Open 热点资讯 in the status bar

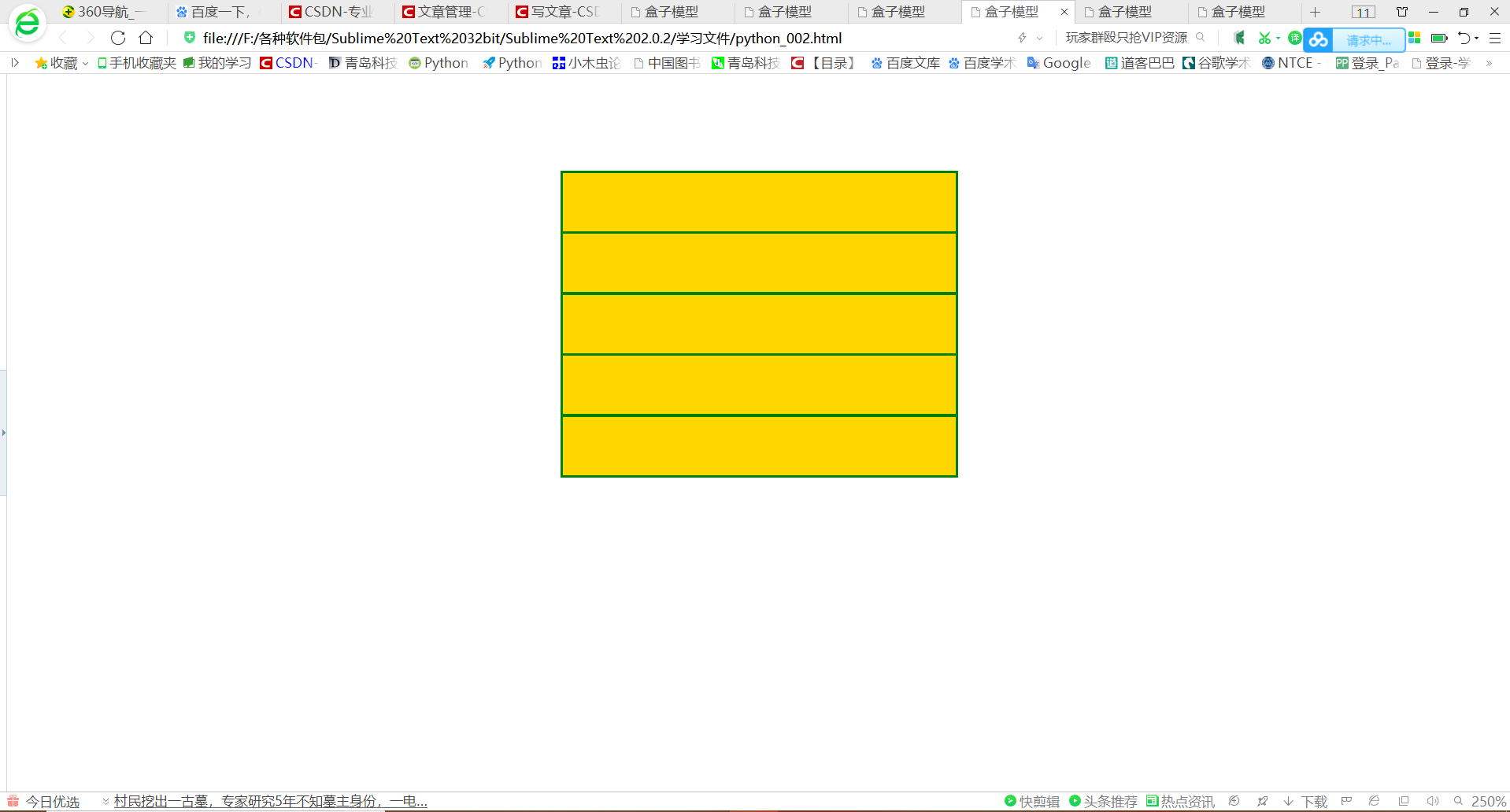1180,801
